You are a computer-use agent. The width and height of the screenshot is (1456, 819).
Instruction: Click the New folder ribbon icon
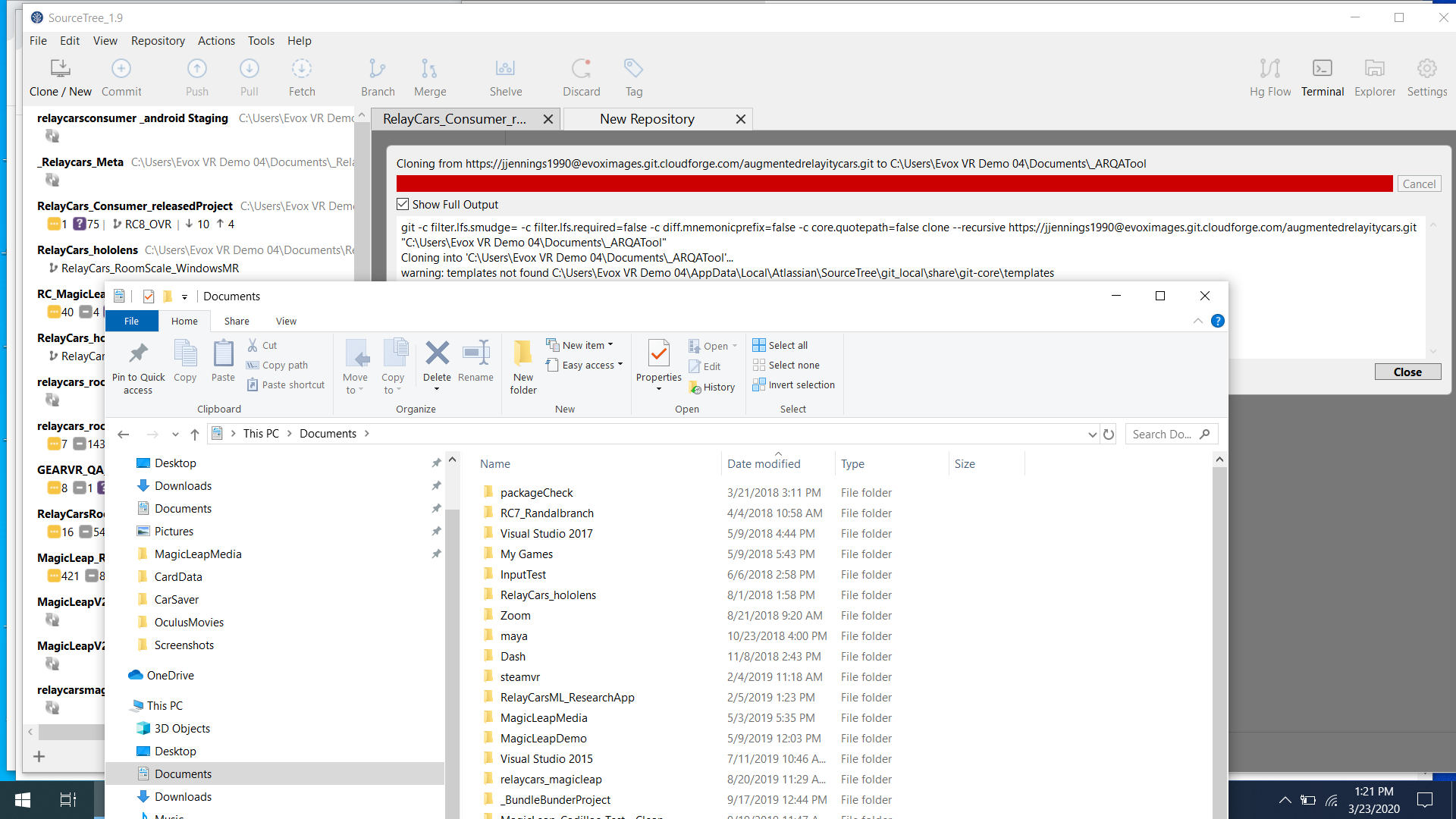(523, 367)
